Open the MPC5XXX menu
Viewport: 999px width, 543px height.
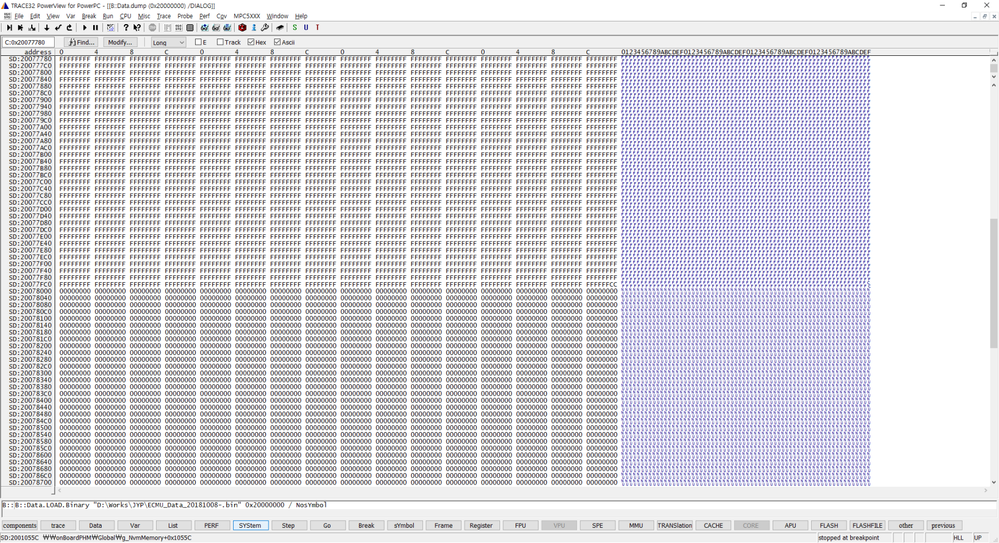coord(247,16)
